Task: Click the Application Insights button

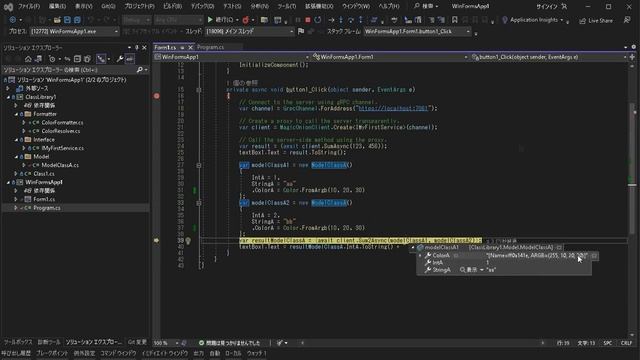Action: (533, 20)
